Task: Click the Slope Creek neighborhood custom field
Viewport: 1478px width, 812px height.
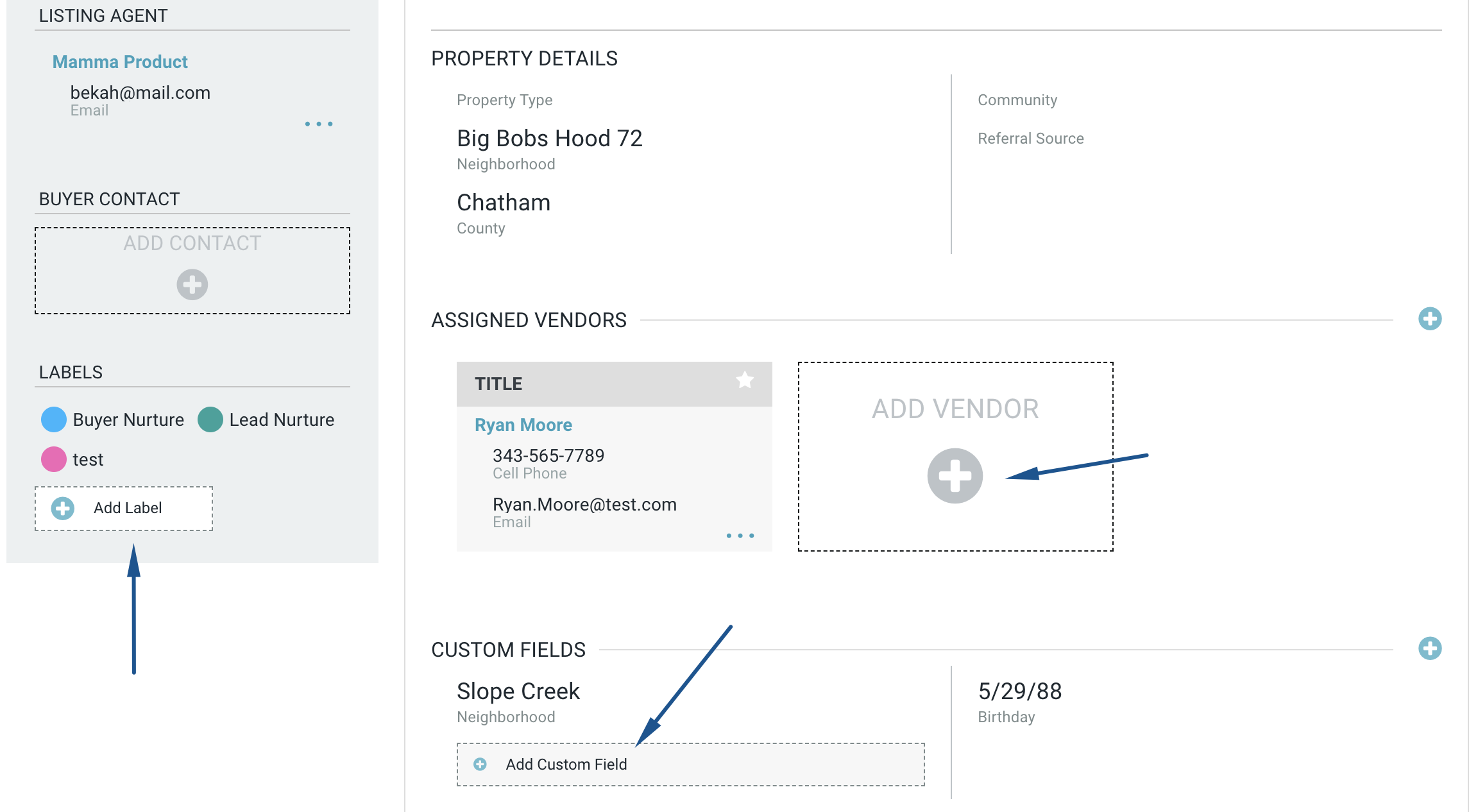Action: tap(518, 691)
